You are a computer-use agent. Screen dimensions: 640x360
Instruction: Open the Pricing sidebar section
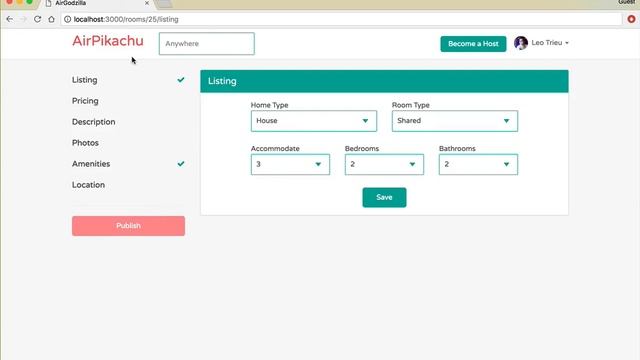pyautogui.click(x=85, y=101)
